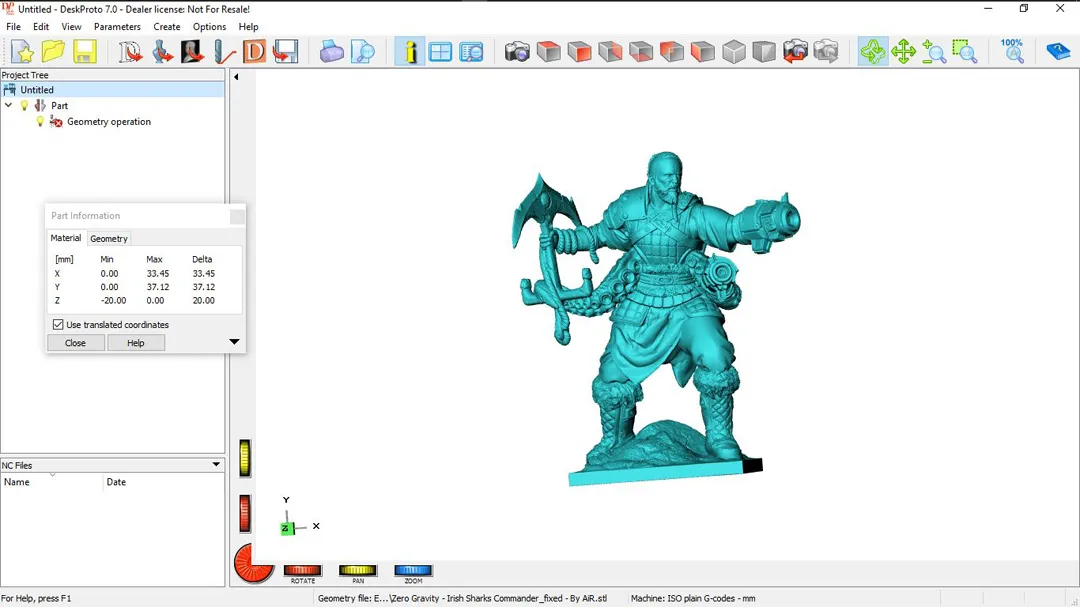Open the Parameters menu

point(117,27)
